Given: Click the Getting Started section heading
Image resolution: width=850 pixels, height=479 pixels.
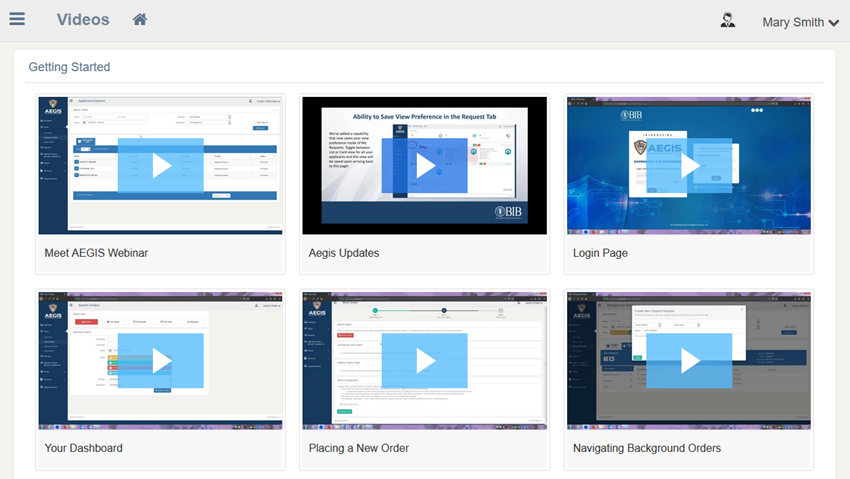Looking at the screenshot, I should (69, 67).
